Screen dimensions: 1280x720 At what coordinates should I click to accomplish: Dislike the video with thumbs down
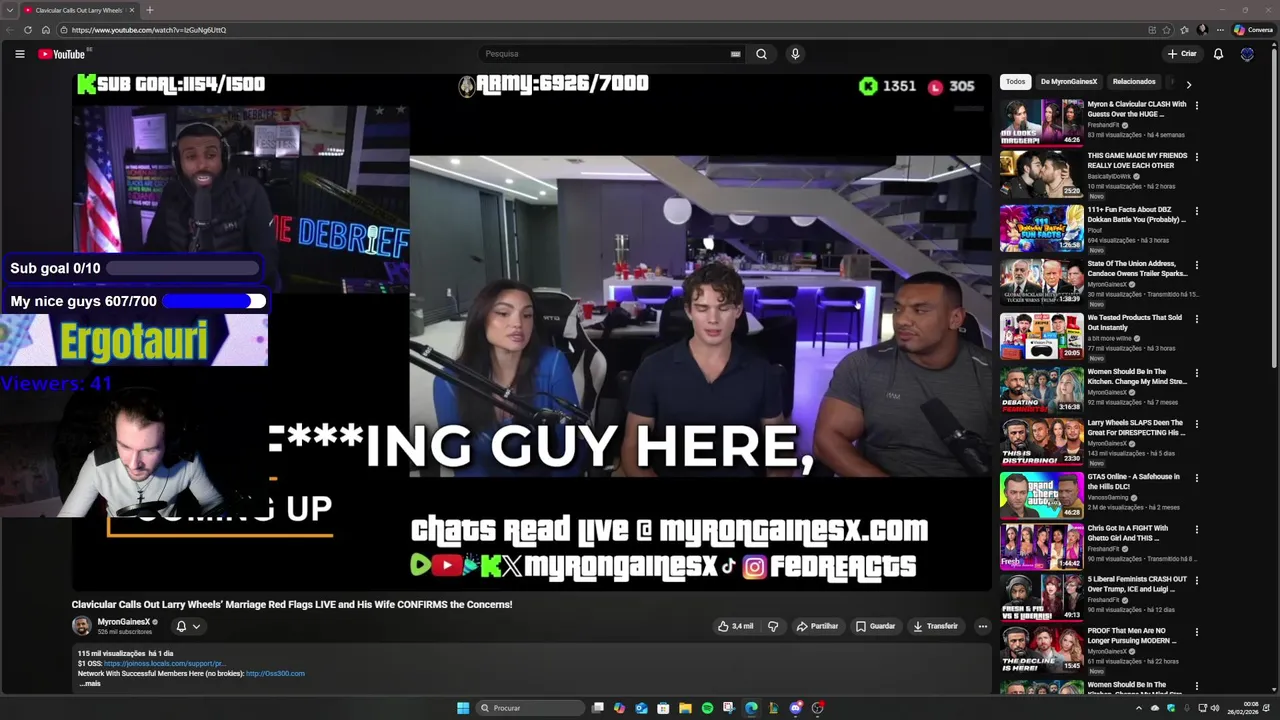pyautogui.click(x=773, y=626)
